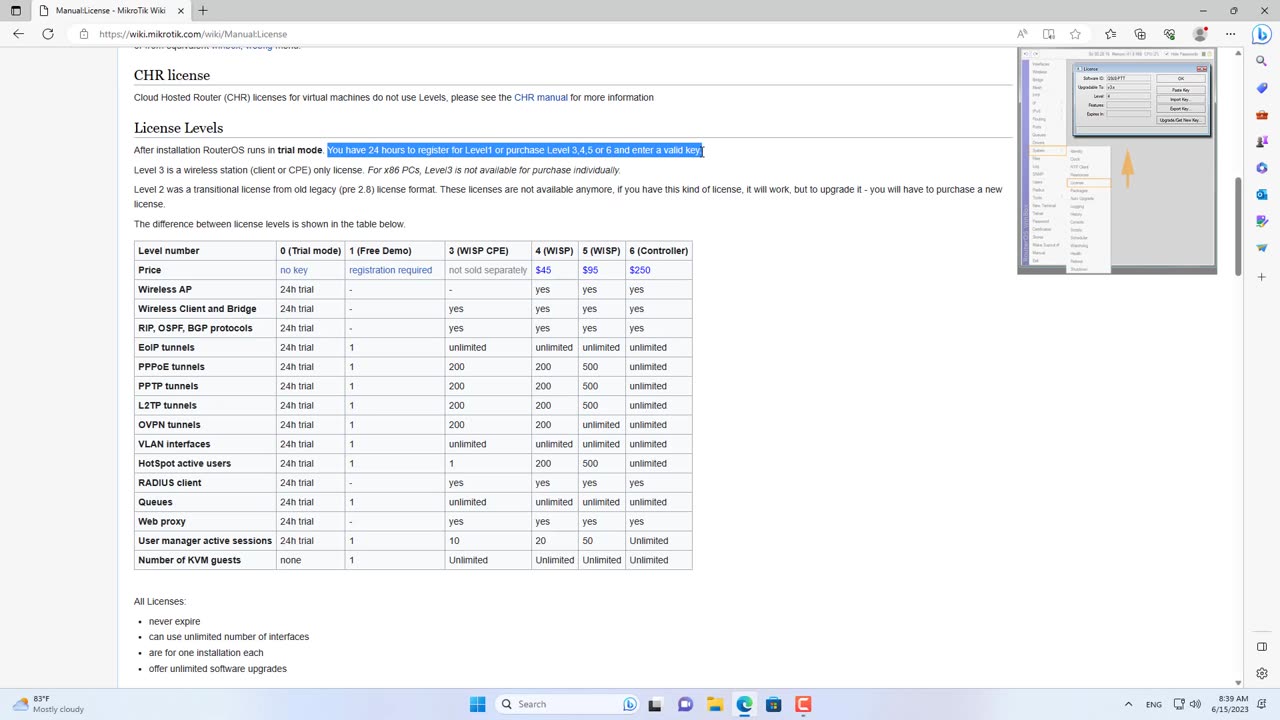View site information lock icon
This screenshot has width=1280, height=720.
click(84, 34)
